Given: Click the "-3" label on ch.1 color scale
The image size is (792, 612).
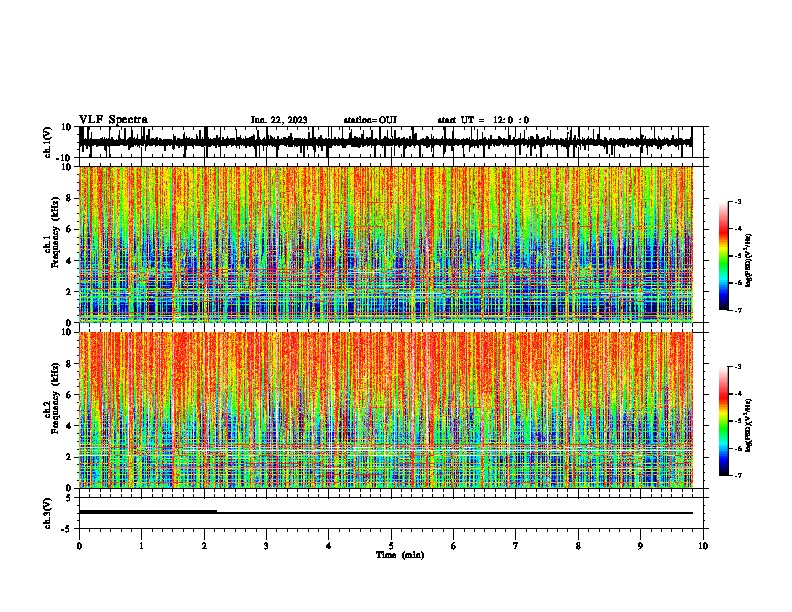Looking at the screenshot, I should (738, 202).
